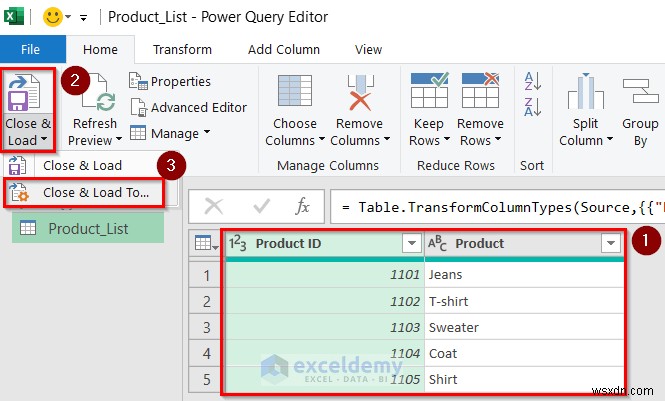Open the Add Column tab
This screenshot has width=665, height=401.
284,50
